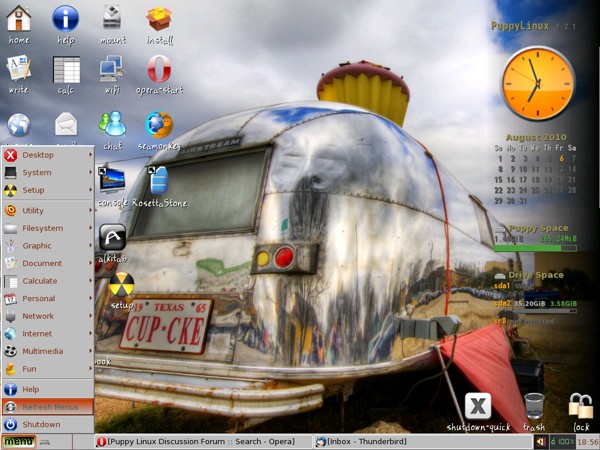Open the Fun submenu
The image size is (600, 450).
click(48, 369)
